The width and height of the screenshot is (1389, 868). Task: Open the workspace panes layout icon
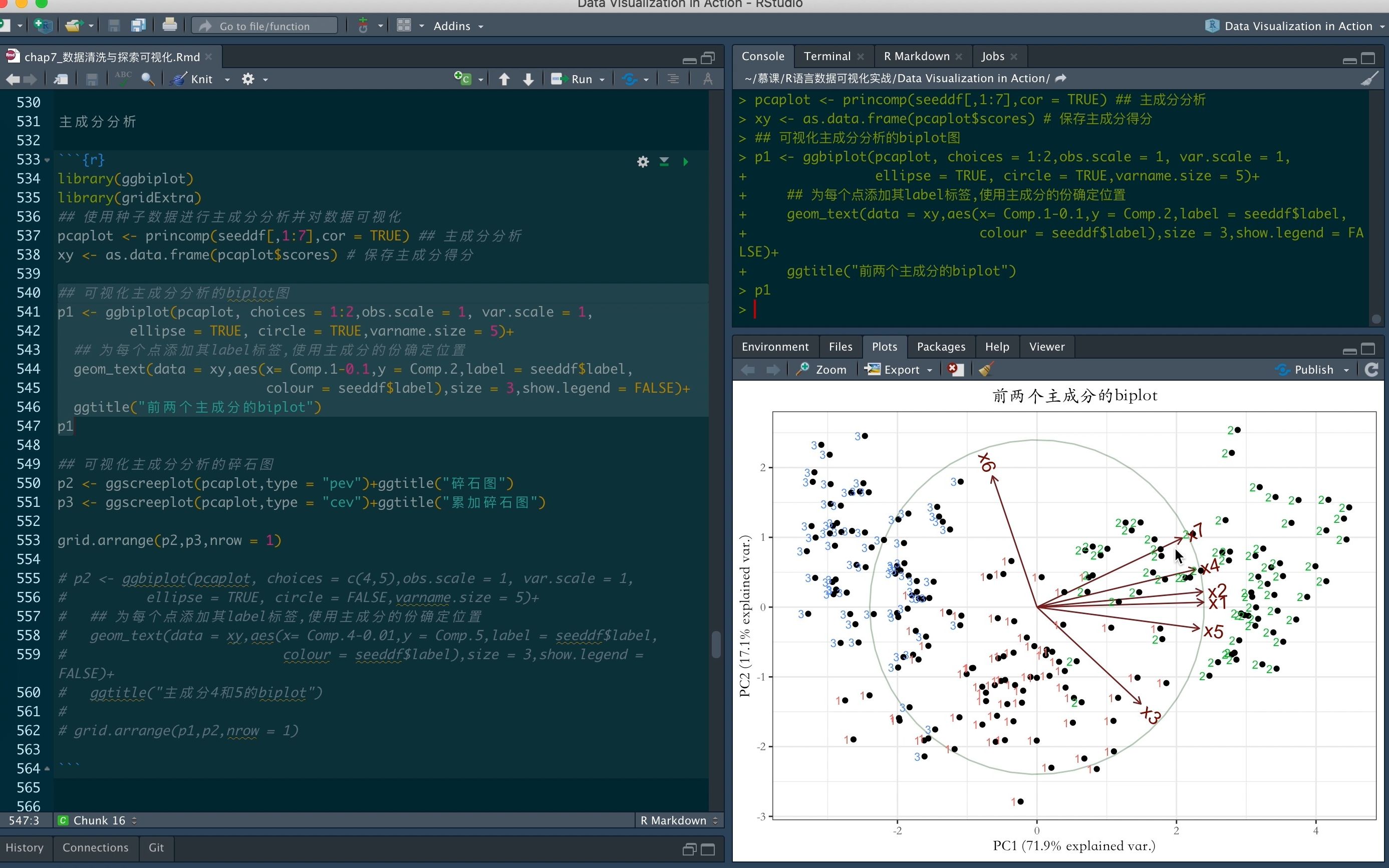click(404, 25)
